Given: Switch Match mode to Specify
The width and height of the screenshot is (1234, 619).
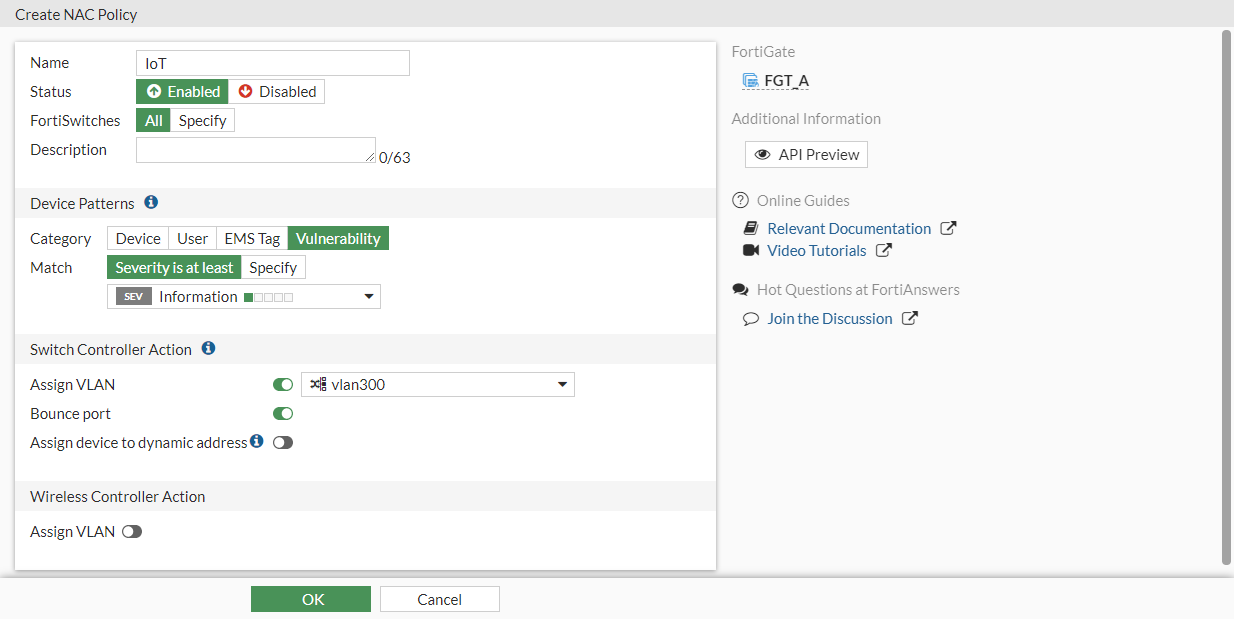Looking at the screenshot, I should [272, 267].
